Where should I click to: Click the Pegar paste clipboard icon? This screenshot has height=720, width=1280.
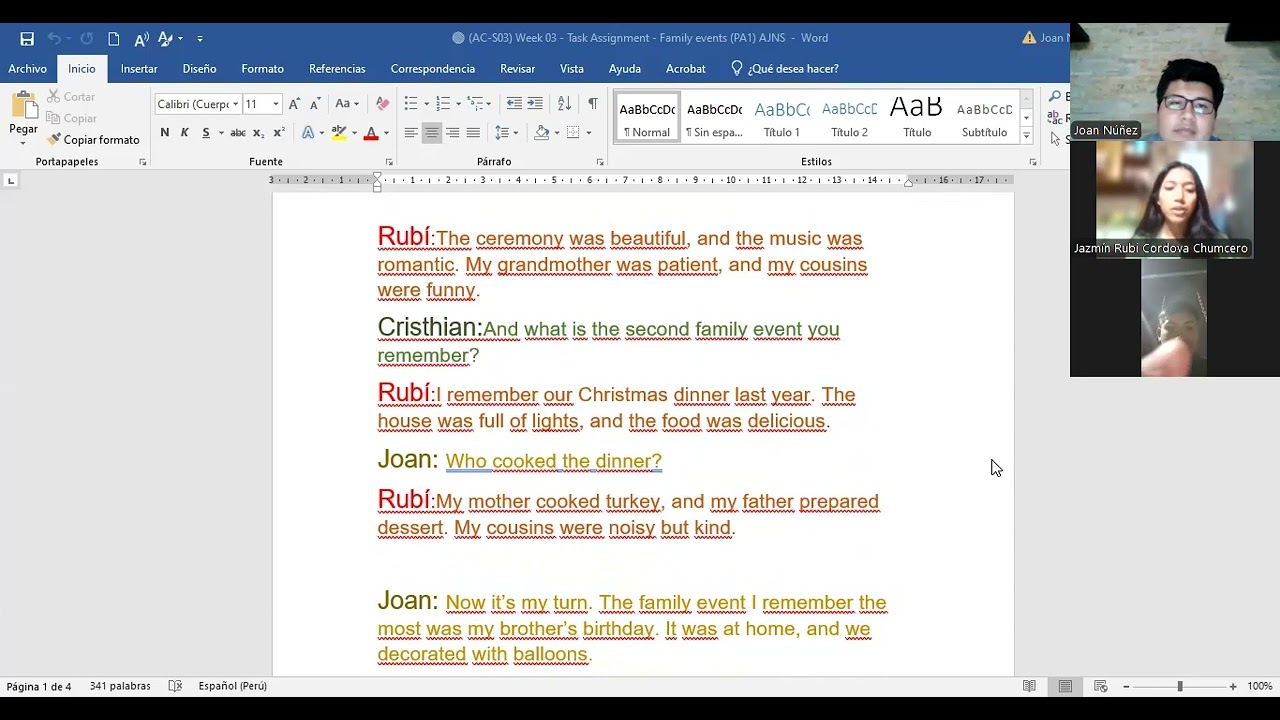(x=23, y=105)
